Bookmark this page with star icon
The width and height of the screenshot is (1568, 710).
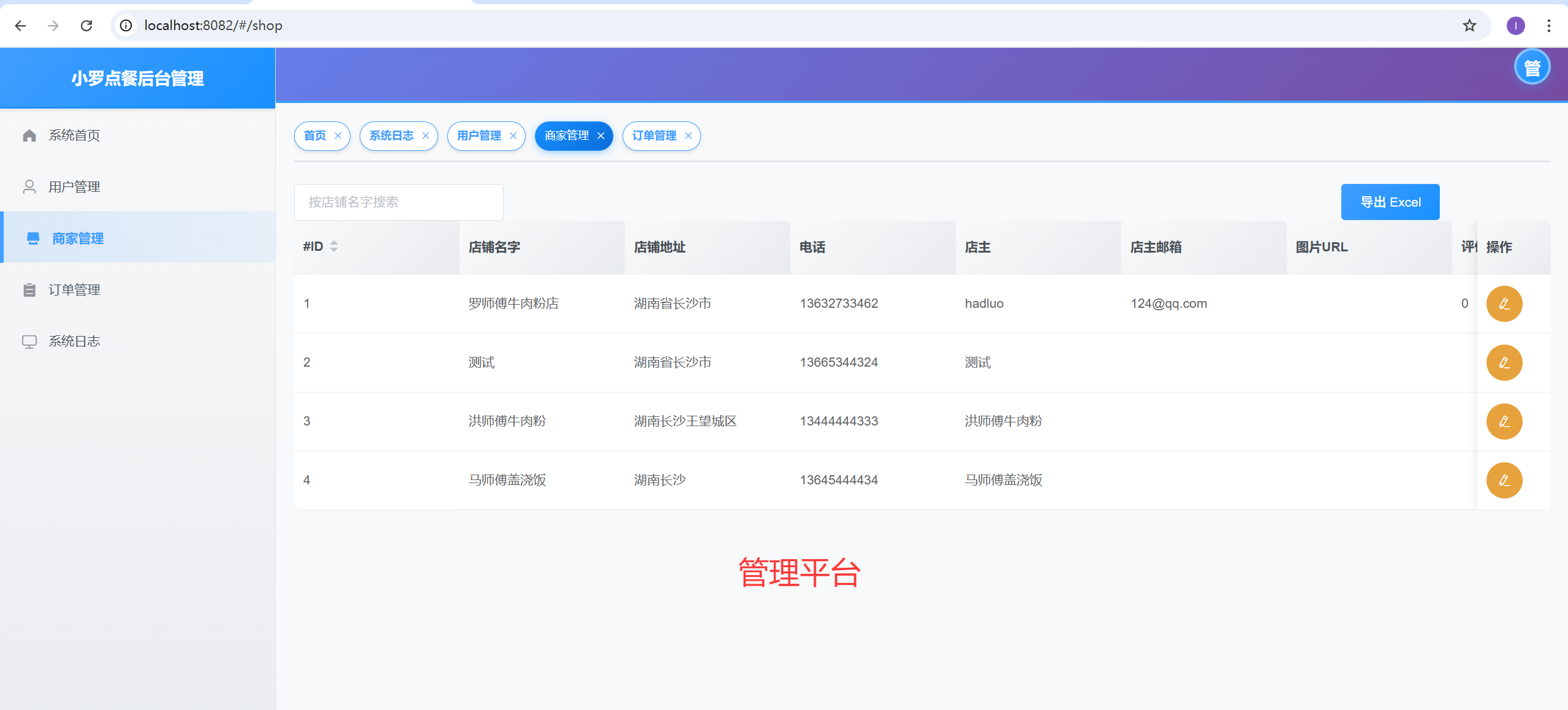[x=1469, y=26]
